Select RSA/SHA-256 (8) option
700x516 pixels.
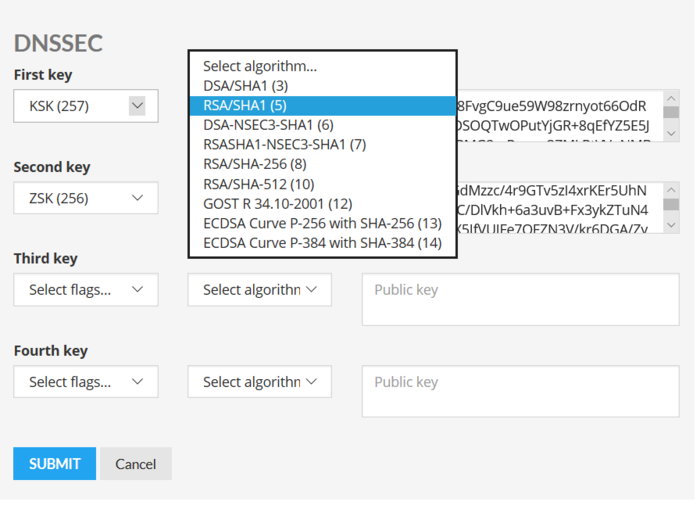click(x=322, y=164)
